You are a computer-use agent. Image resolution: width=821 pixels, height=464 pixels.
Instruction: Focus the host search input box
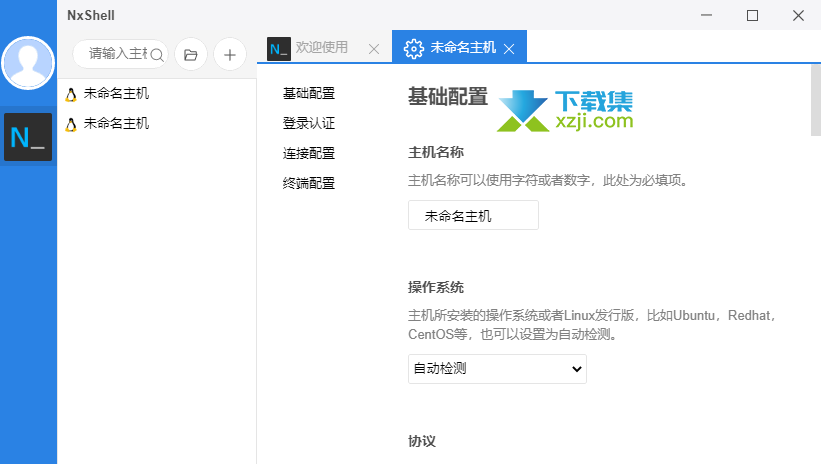[x=118, y=54]
